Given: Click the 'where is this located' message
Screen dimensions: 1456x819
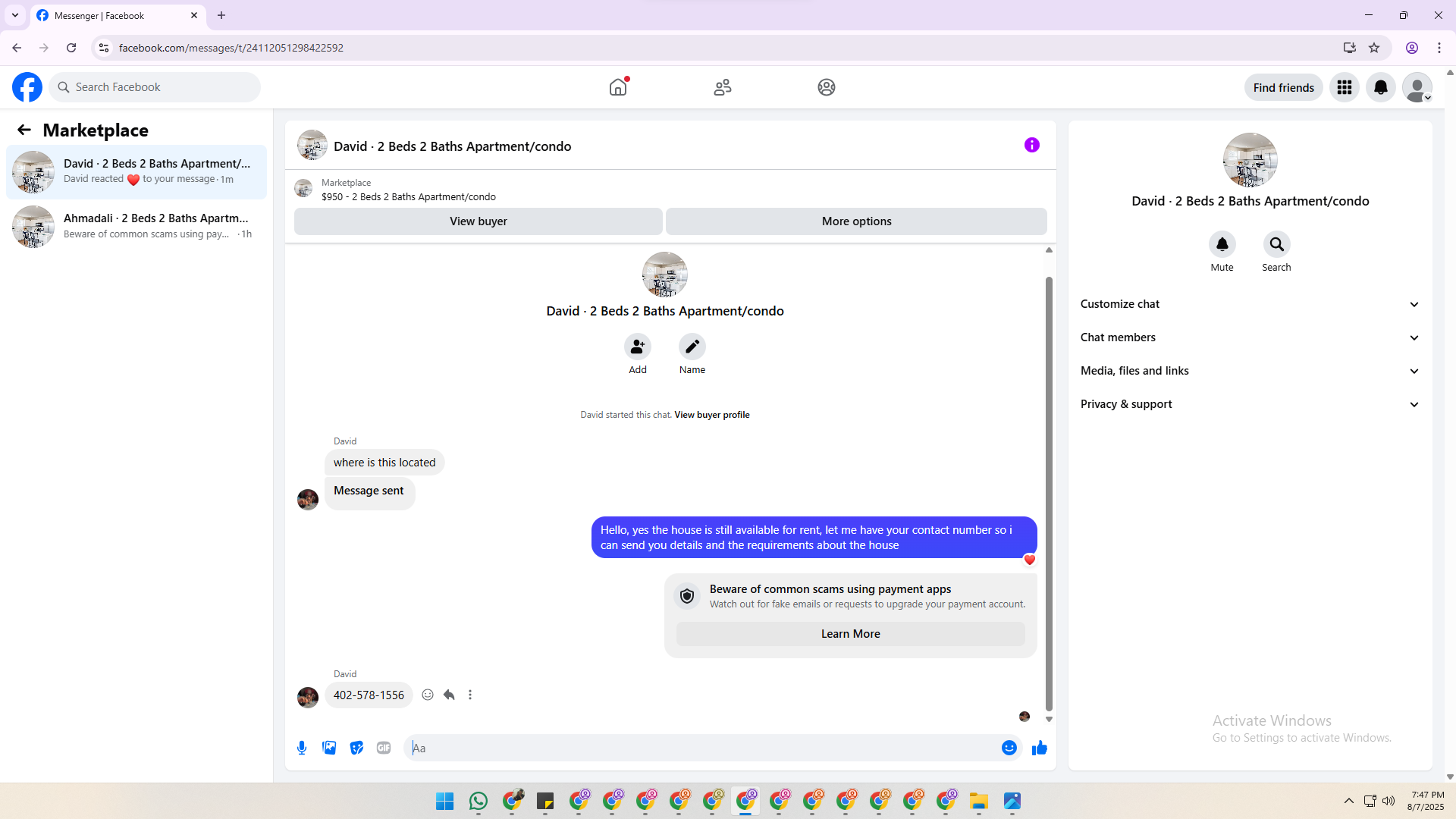Looking at the screenshot, I should coord(384,463).
